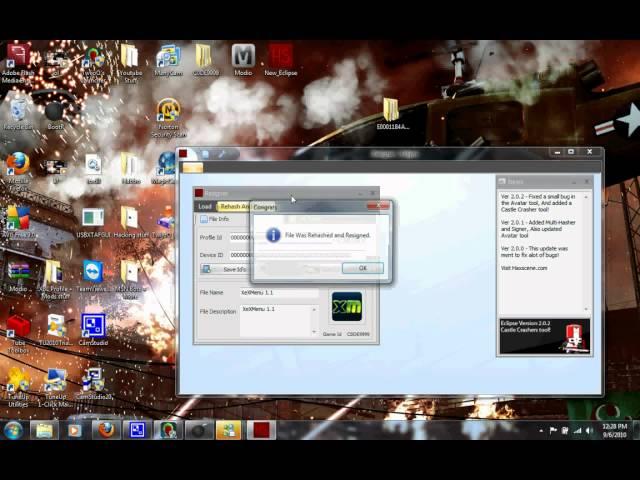The width and height of the screenshot is (640, 480).
Task: Click the volume icon in system tray
Action: [589, 430]
